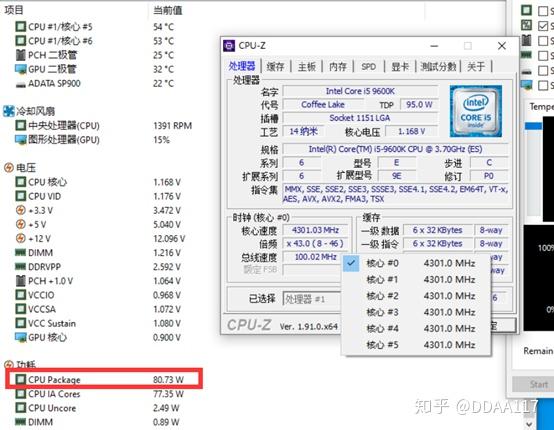Screen dimensions: 554x430
Task: Click the 规格 specification field
Action: (395, 149)
